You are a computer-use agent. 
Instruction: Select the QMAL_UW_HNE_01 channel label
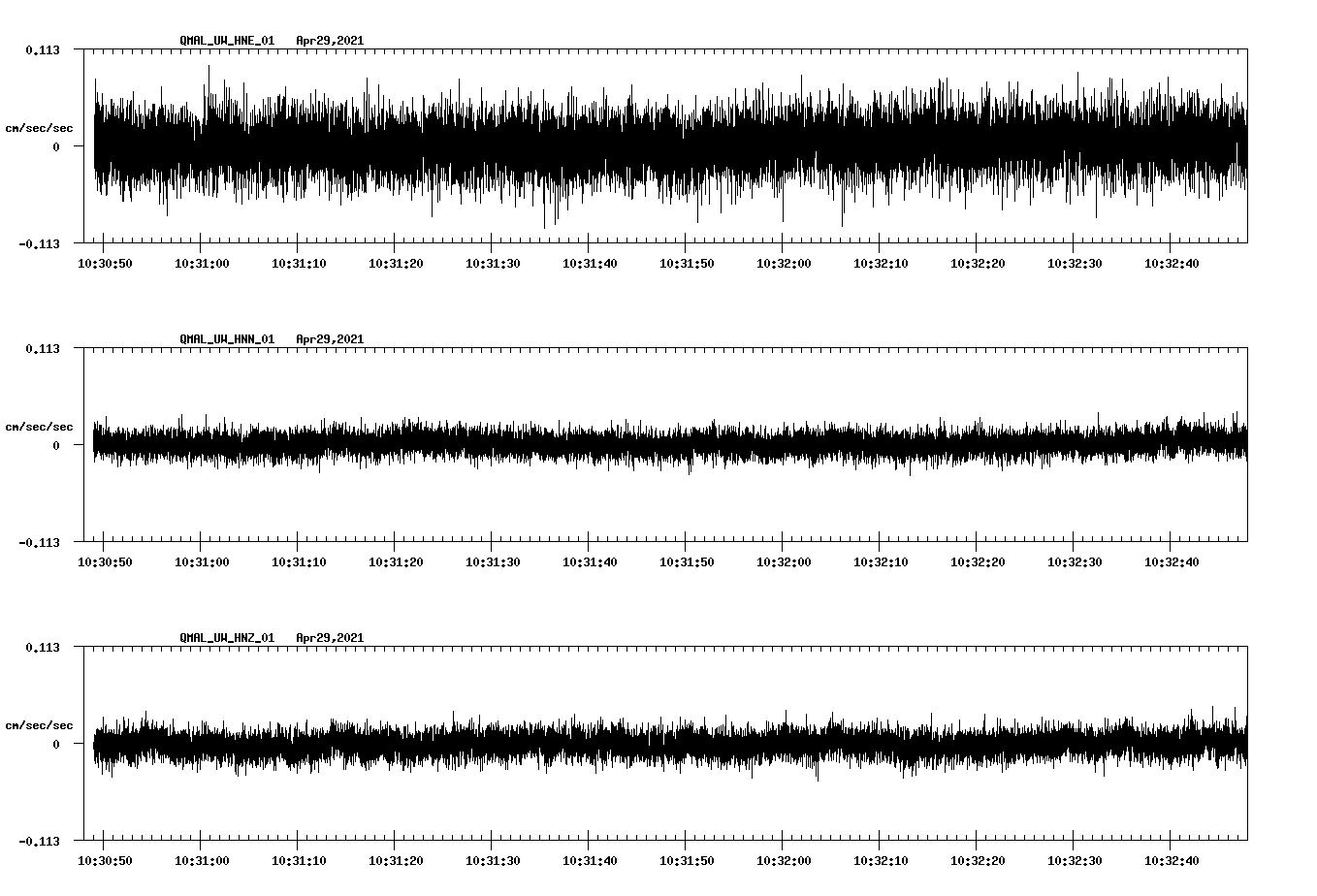pyautogui.click(x=225, y=41)
